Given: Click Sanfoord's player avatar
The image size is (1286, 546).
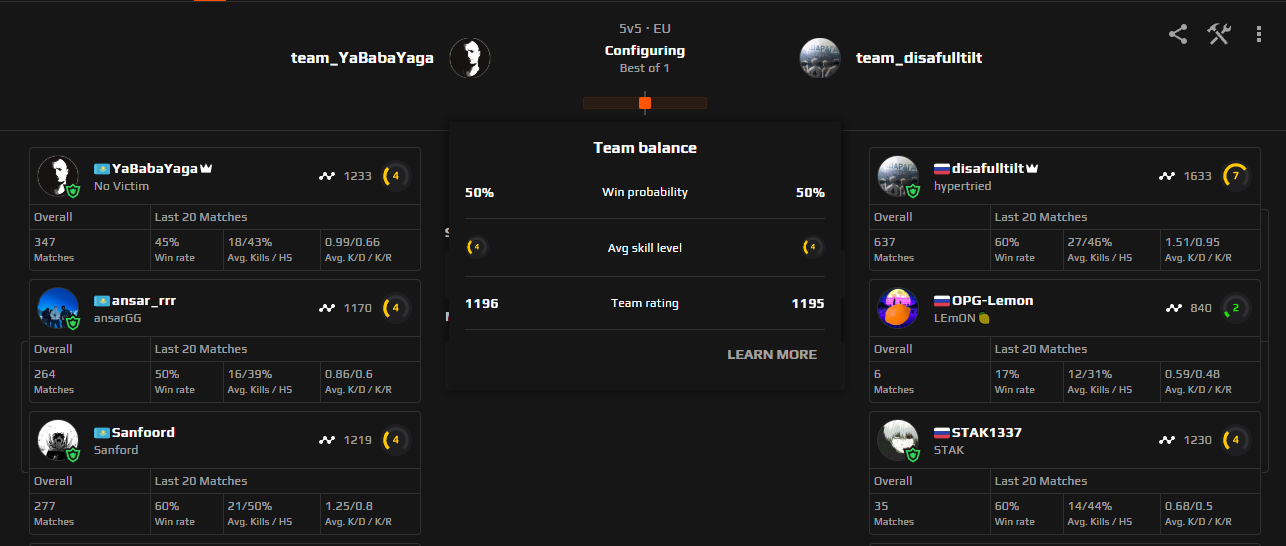Looking at the screenshot, I should coord(58,440).
